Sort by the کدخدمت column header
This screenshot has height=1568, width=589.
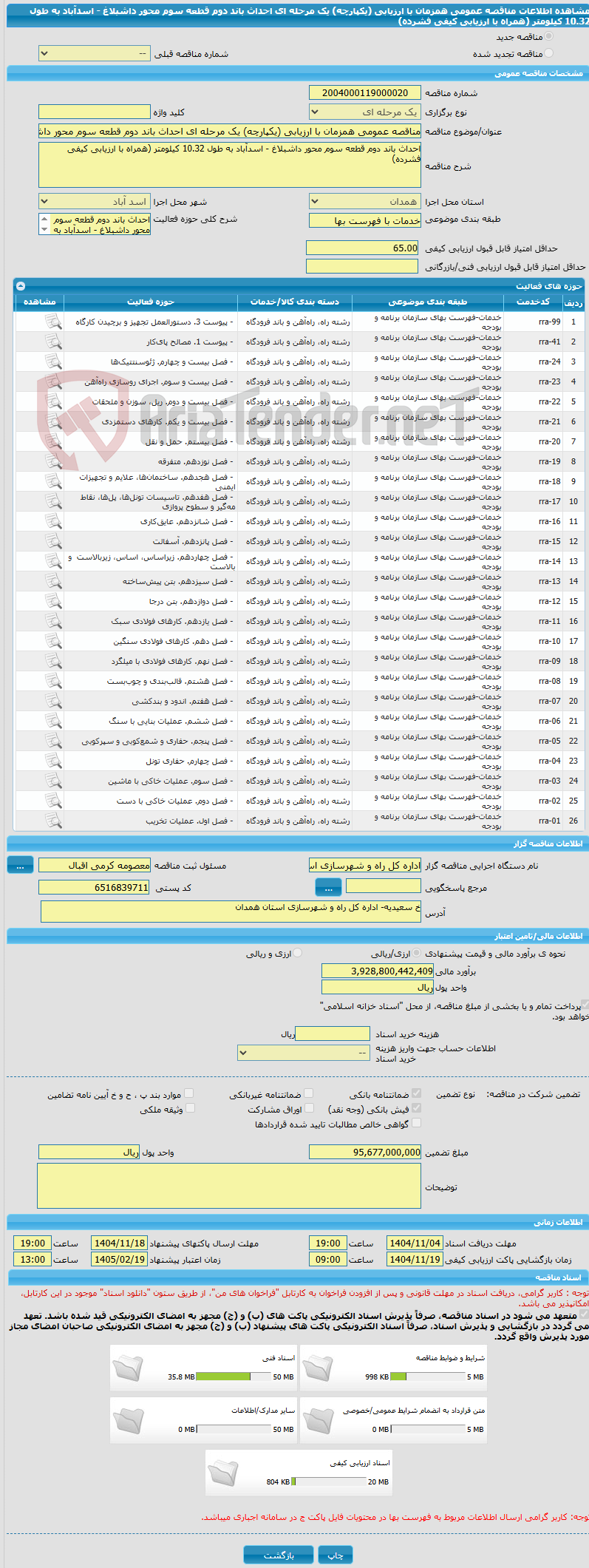(x=533, y=302)
